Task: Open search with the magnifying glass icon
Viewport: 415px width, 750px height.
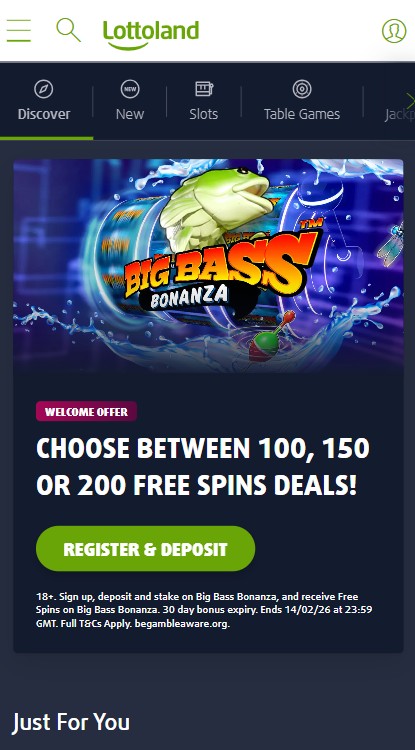Action: coord(68,30)
